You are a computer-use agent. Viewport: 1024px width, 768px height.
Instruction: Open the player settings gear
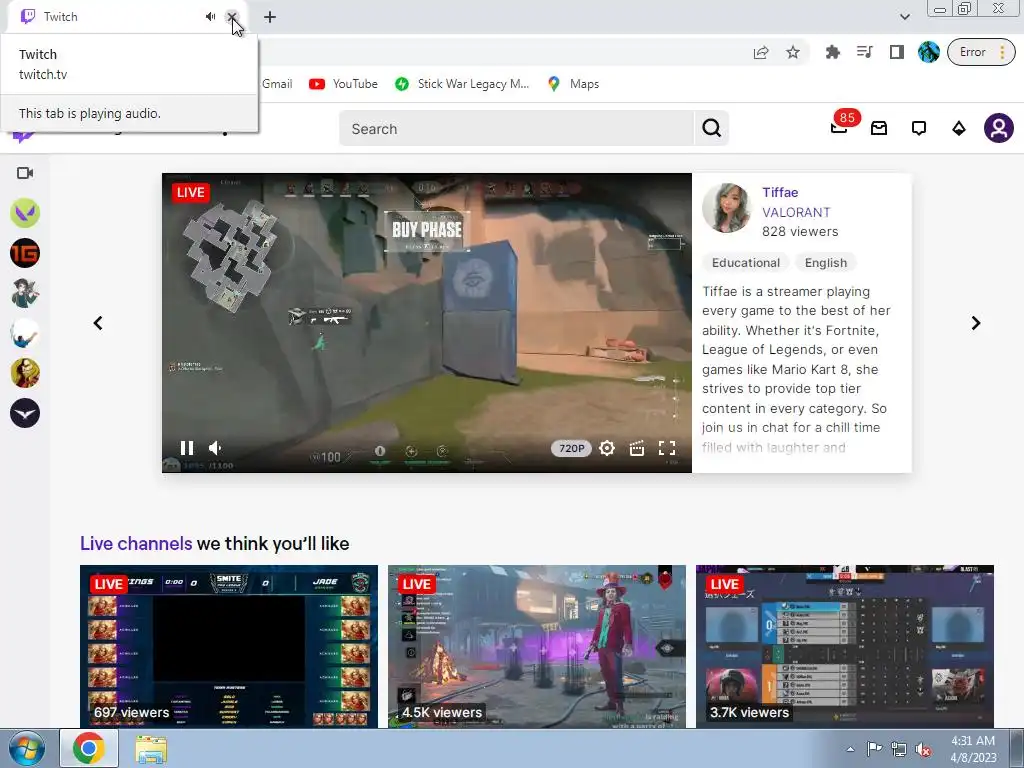tap(607, 448)
